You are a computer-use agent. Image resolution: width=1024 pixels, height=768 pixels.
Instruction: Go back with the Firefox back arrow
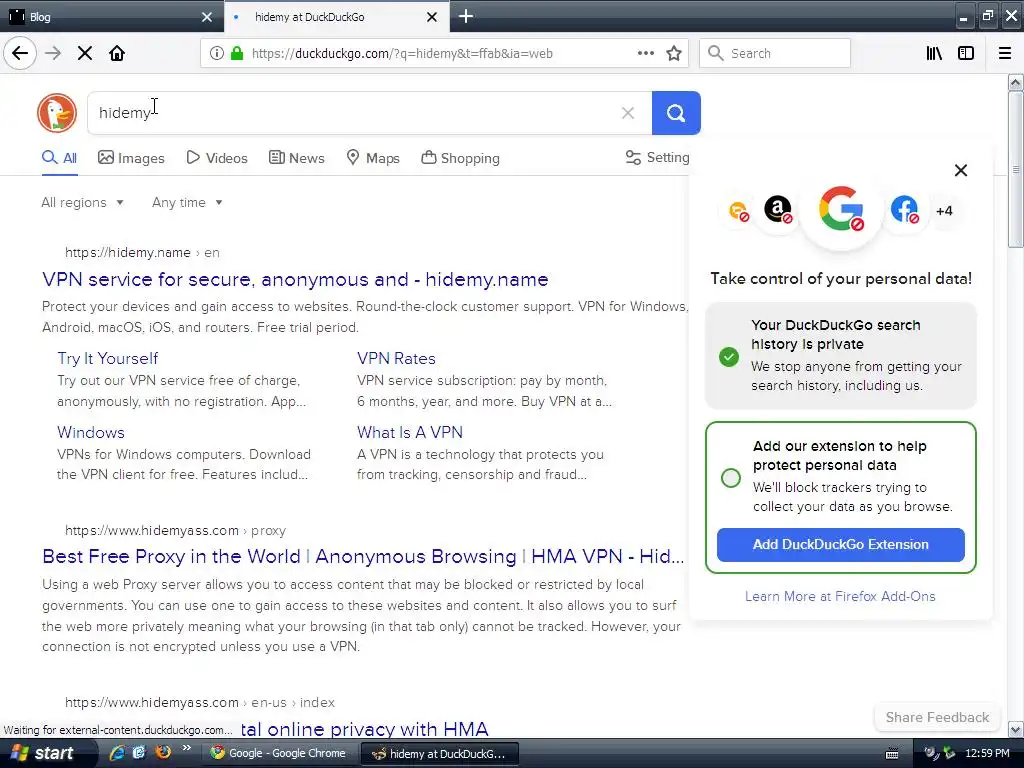click(20, 53)
